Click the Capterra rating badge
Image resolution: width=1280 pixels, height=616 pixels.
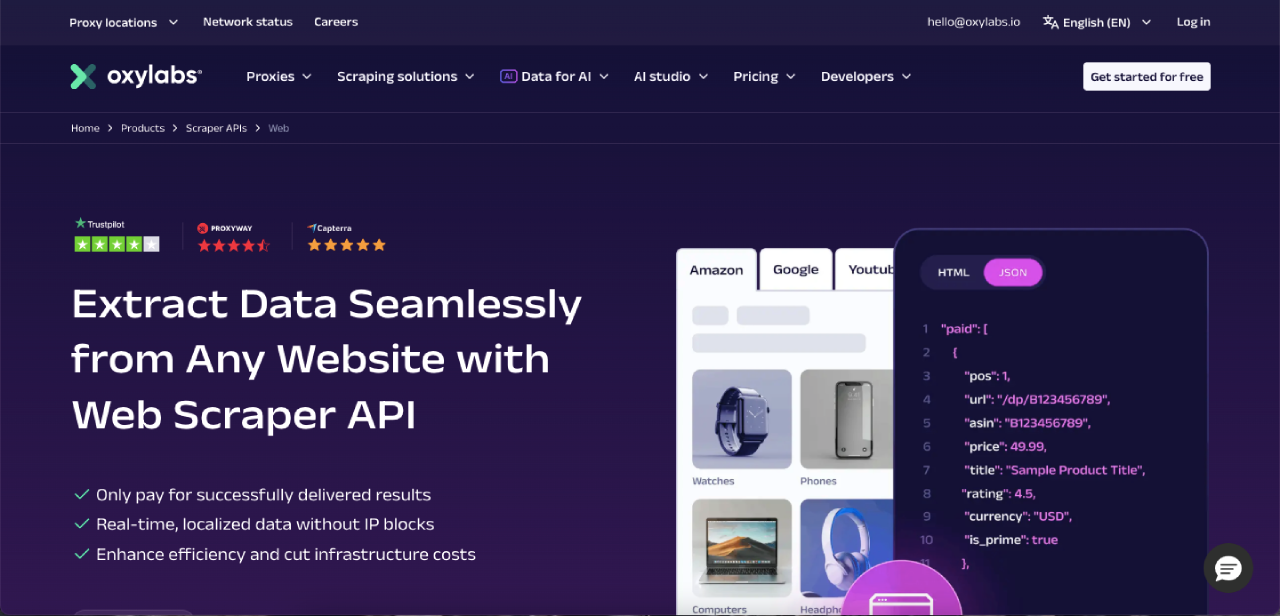pyautogui.click(x=346, y=237)
